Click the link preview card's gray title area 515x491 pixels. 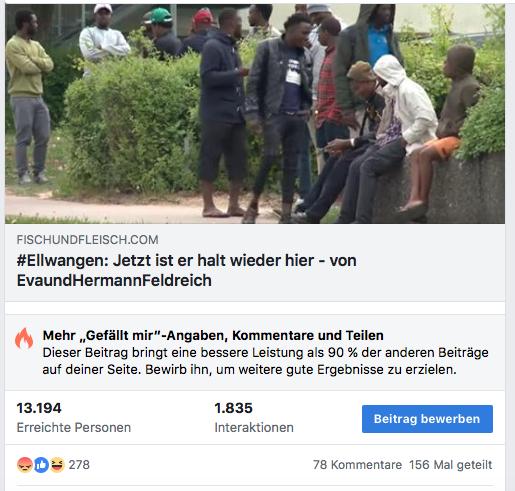(255, 262)
